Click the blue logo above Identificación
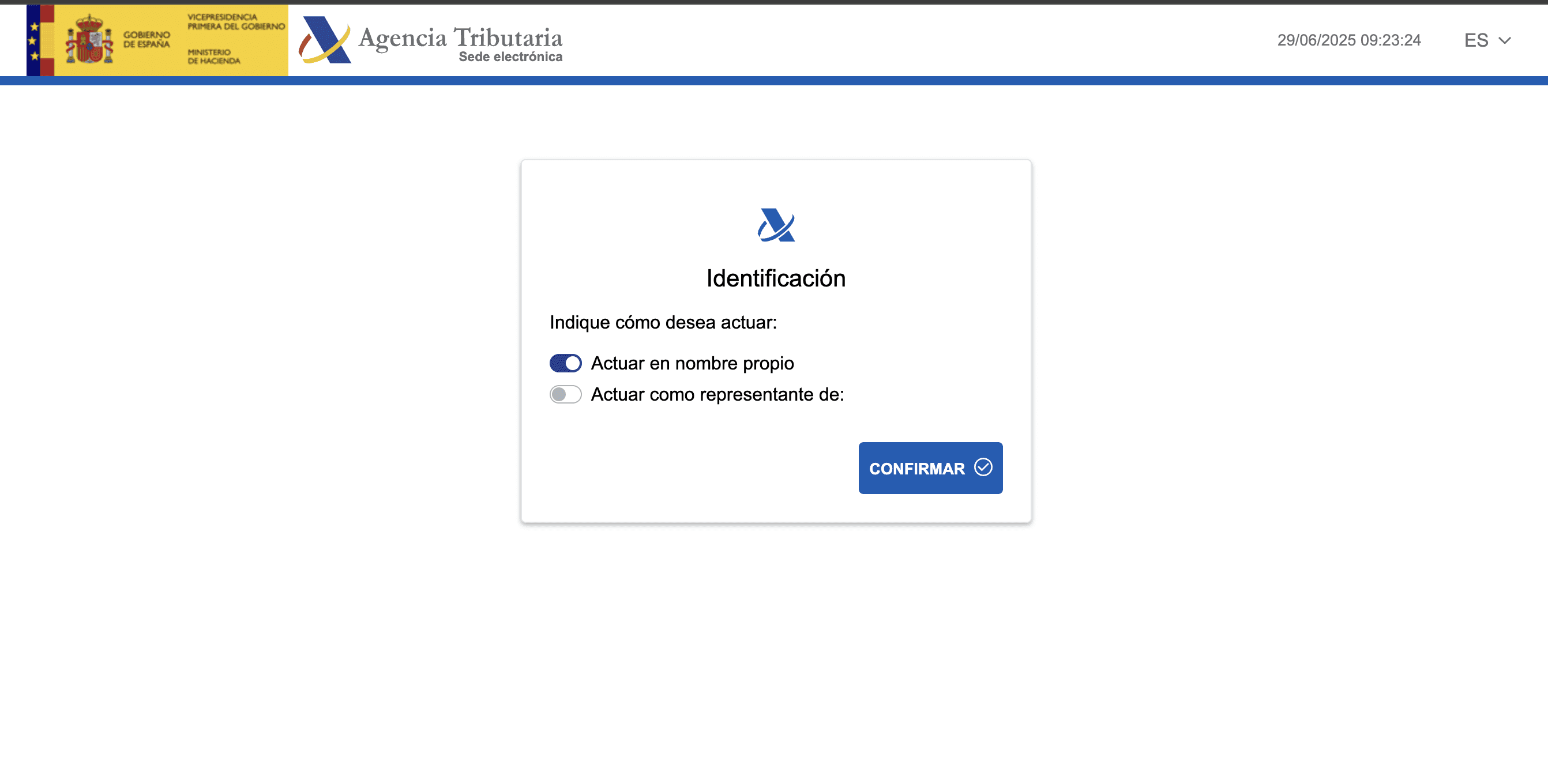Image resolution: width=1548 pixels, height=784 pixels. pyautogui.click(x=776, y=225)
